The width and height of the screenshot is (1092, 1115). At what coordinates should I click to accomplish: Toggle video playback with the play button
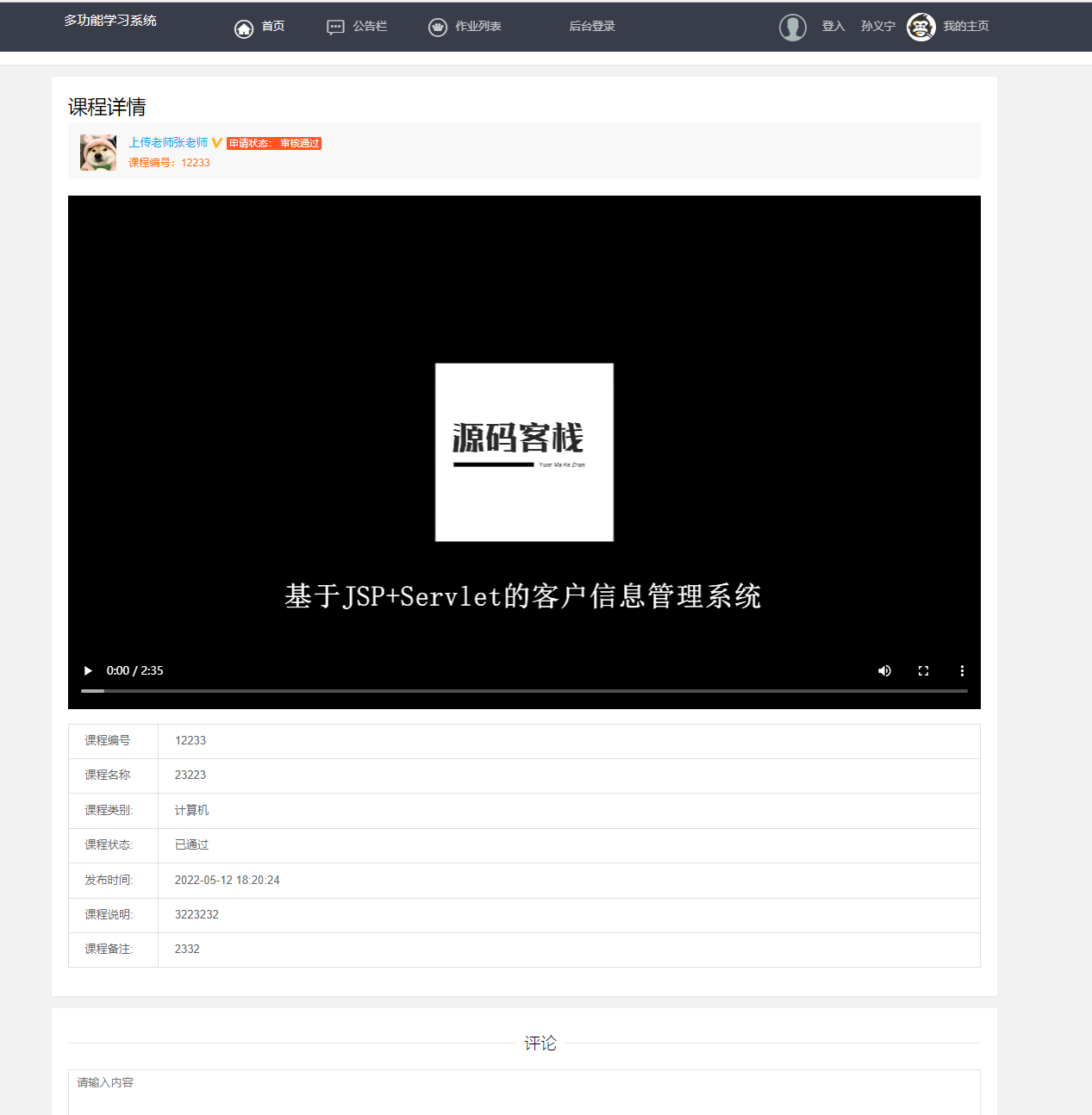click(x=87, y=670)
